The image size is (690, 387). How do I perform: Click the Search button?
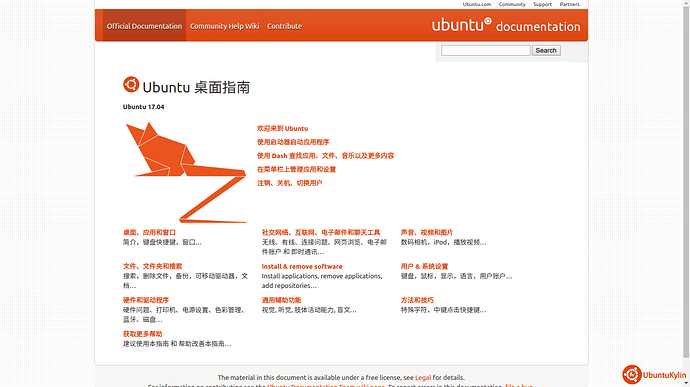click(x=546, y=50)
